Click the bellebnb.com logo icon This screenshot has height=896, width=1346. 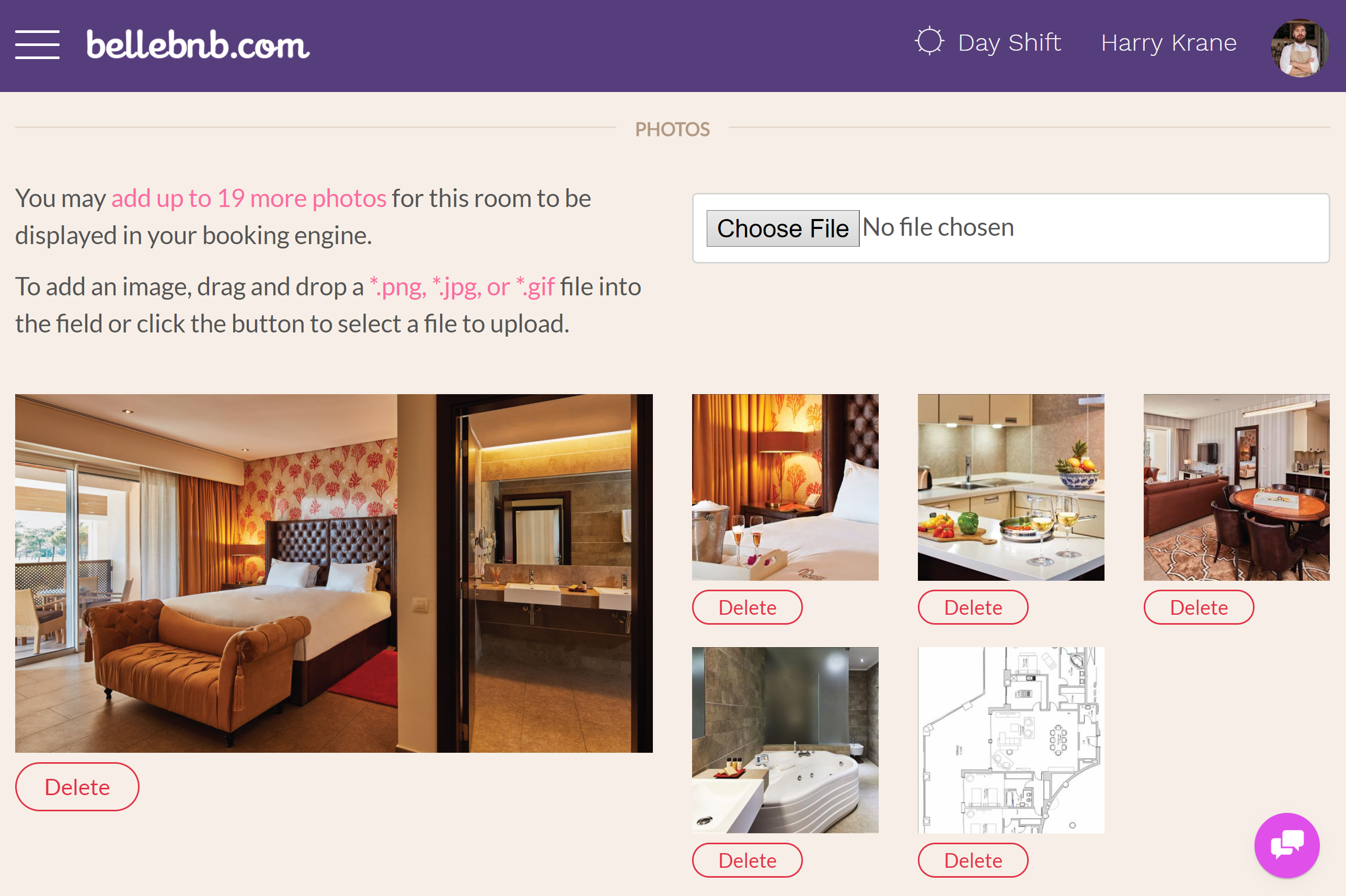[197, 45]
